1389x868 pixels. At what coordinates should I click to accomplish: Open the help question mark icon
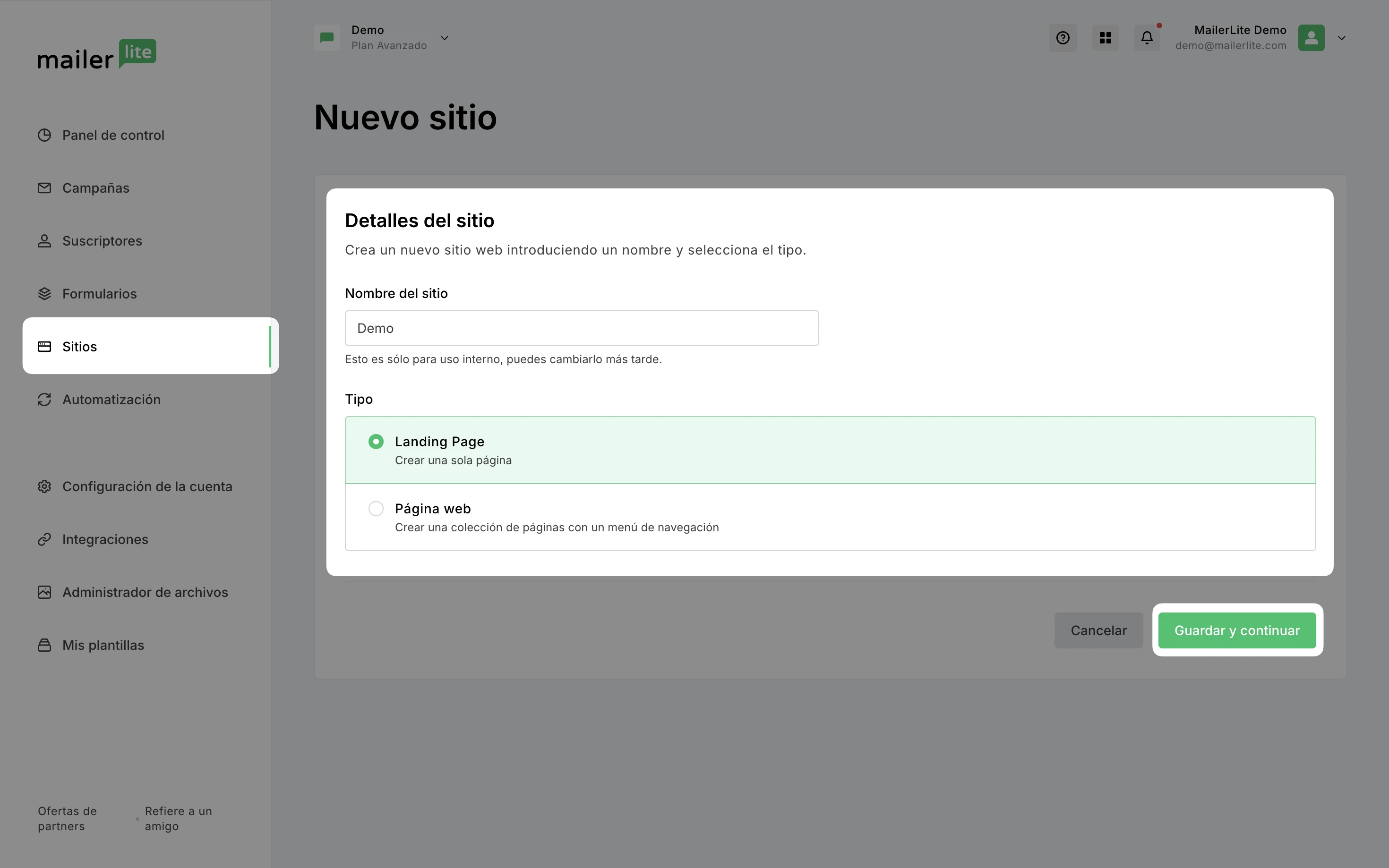[x=1063, y=38]
